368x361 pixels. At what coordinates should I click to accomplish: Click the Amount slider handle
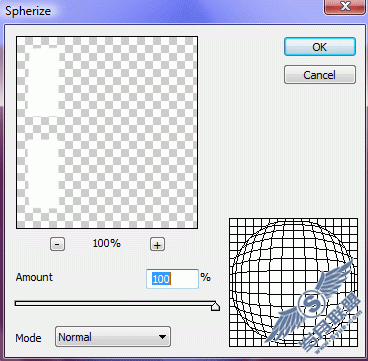(215, 306)
